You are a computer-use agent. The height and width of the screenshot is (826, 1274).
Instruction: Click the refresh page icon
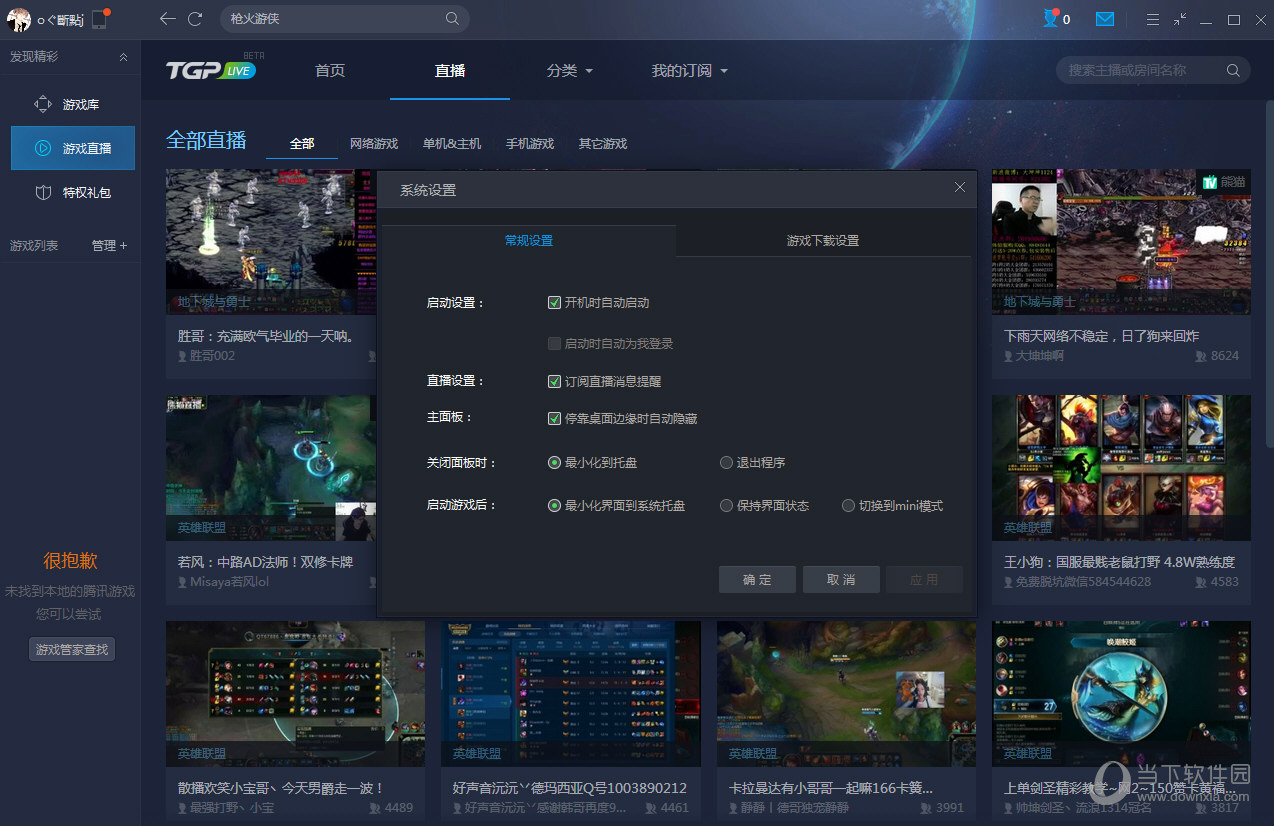[195, 19]
